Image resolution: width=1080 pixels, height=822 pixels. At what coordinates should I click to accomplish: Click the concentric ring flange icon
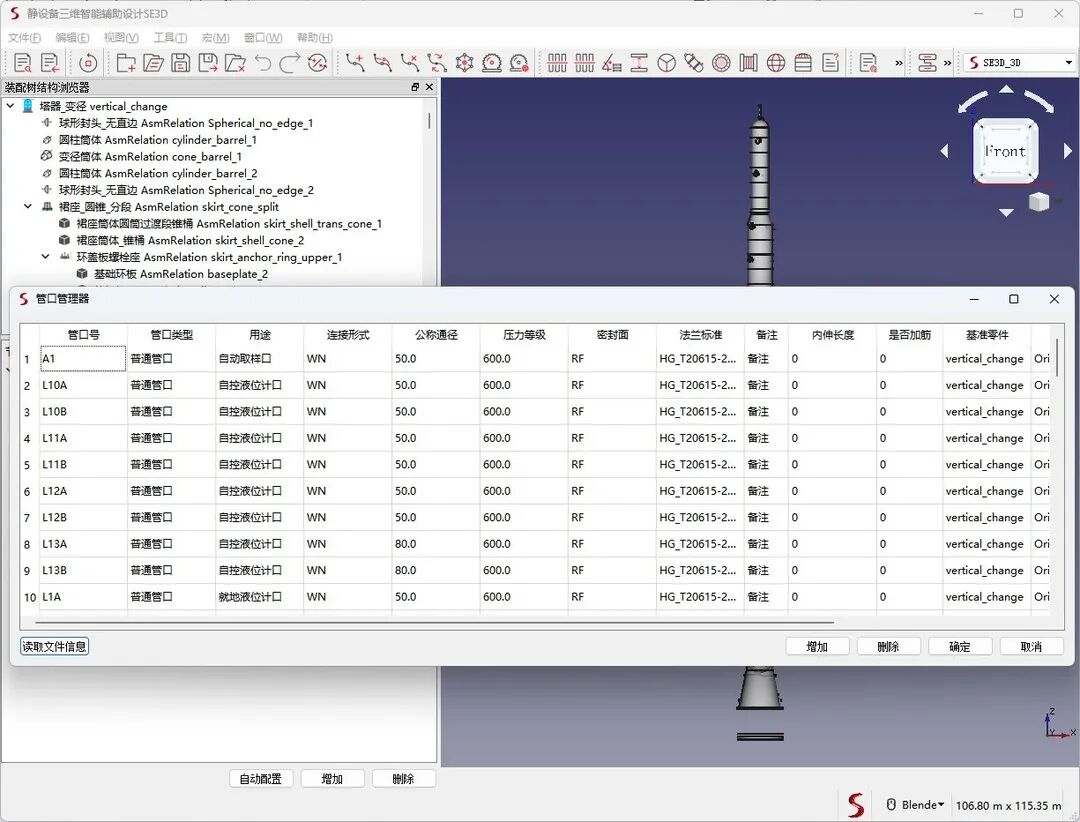(721, 63)
